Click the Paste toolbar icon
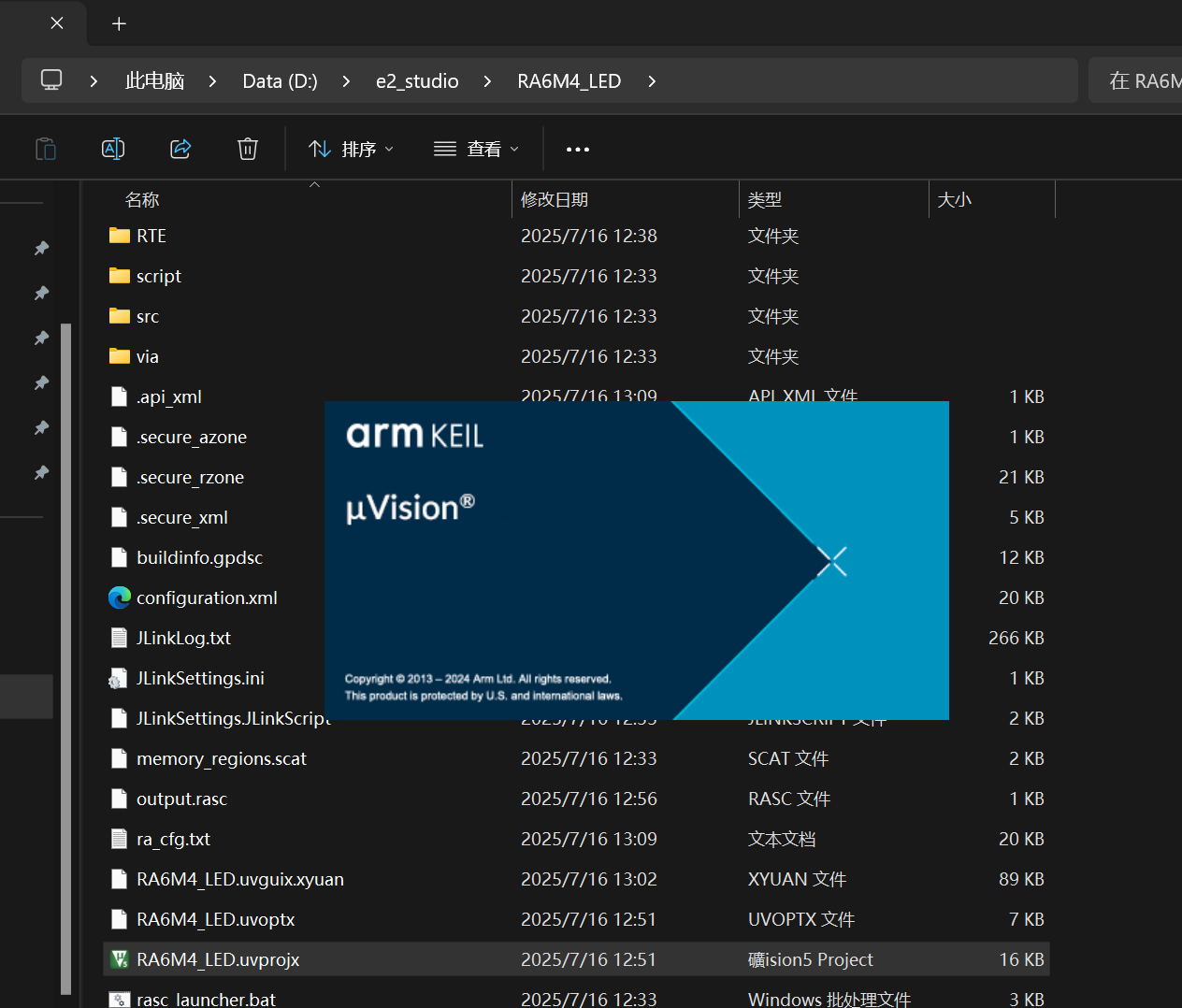Image resolution: width=1182 pixels, height=1008 pixels. 46,149
